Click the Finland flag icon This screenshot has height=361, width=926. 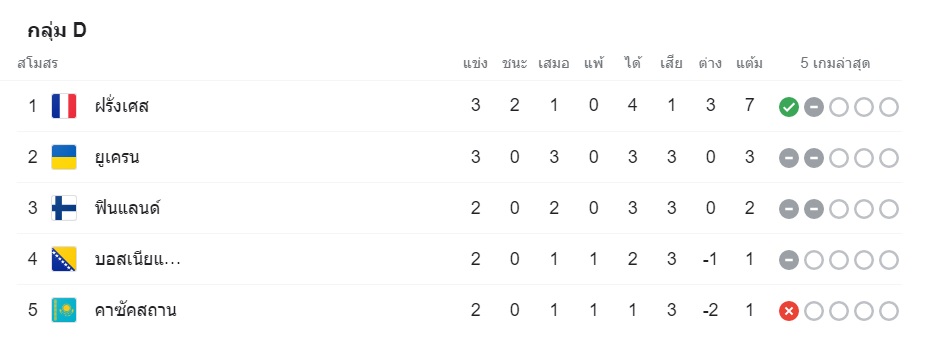coord(64,208)
